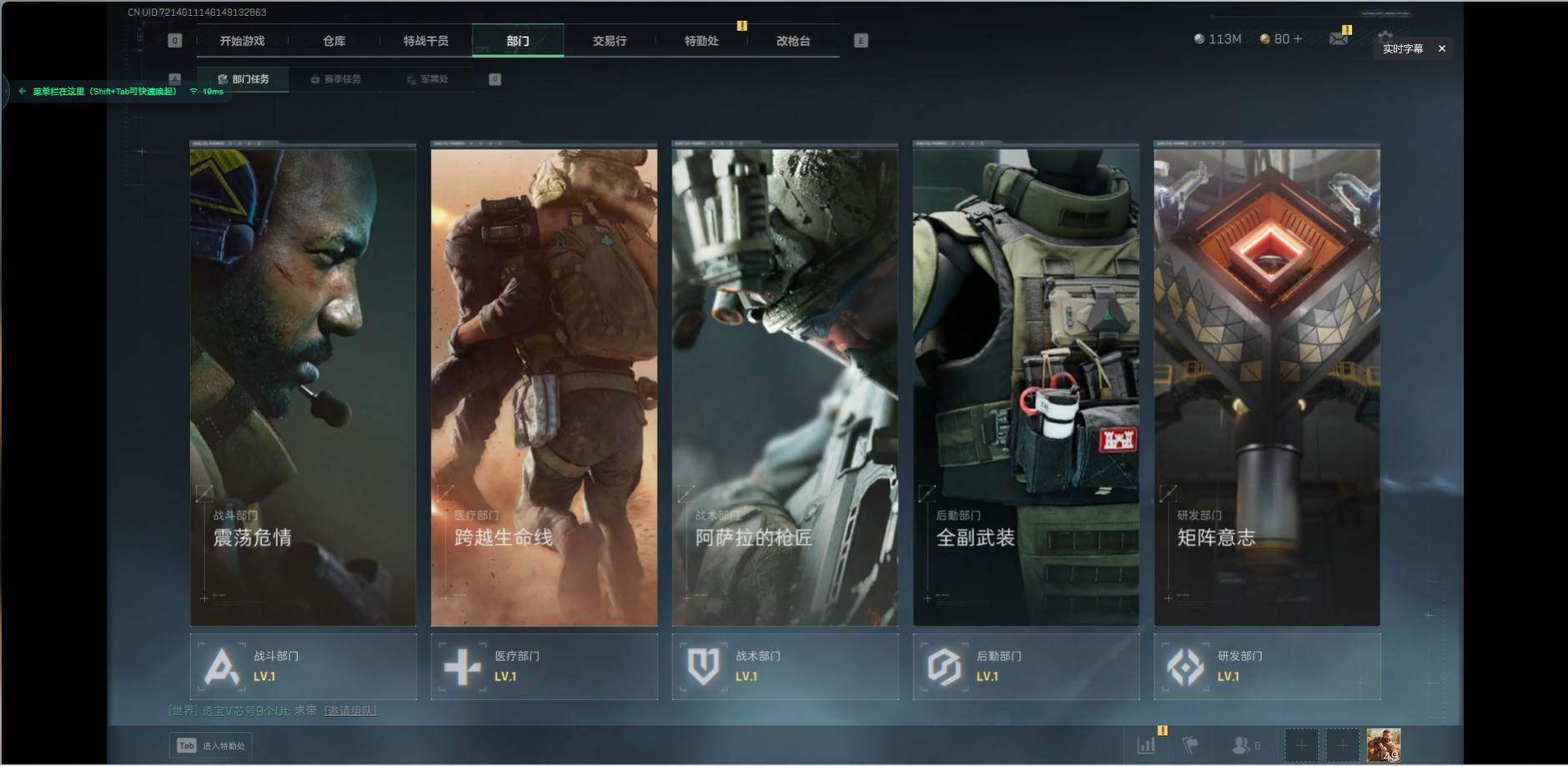Click the first empty teammate slot
Viewport: 1568px width, 766px height.
pos(1301,745)
